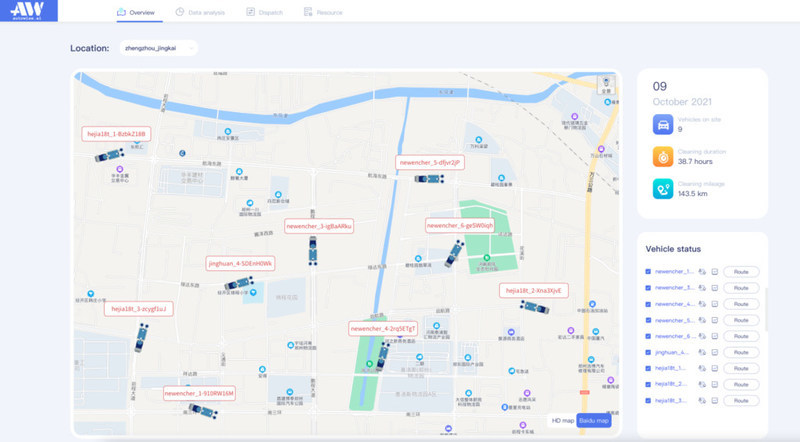Uncheck the first newencher_1 vehicle checkbox
Screen dimensions: 800x442
pos(648,271)
